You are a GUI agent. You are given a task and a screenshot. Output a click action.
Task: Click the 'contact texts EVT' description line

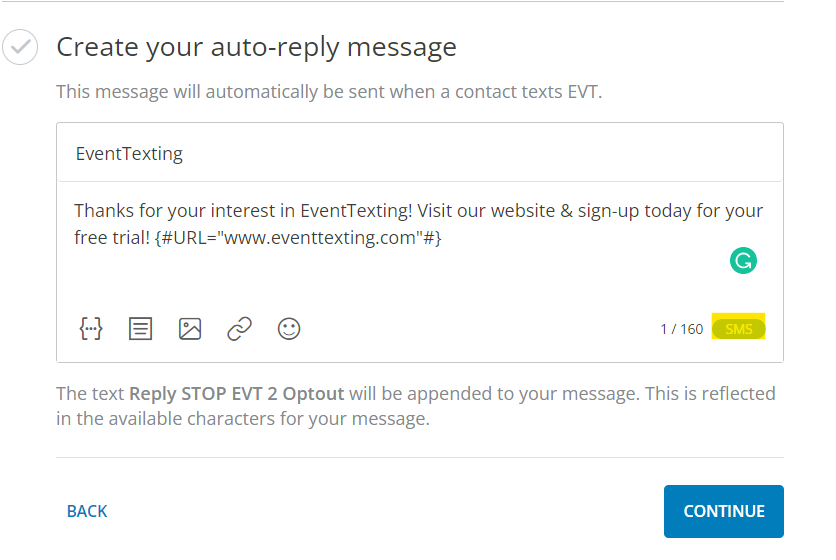[x=329, y=92]
